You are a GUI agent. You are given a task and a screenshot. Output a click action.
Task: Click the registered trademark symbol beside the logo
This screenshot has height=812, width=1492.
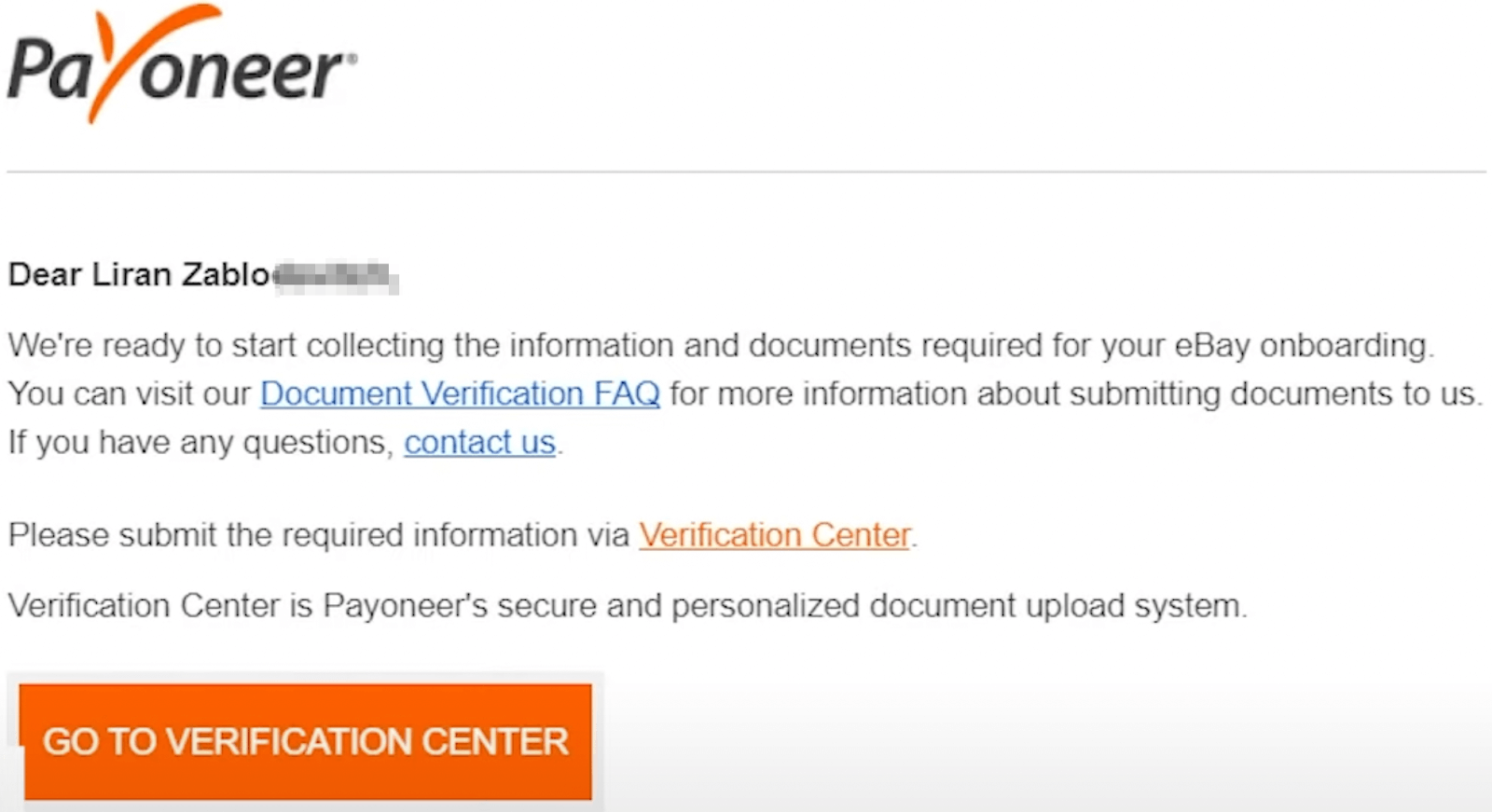[x=352, y=59]
